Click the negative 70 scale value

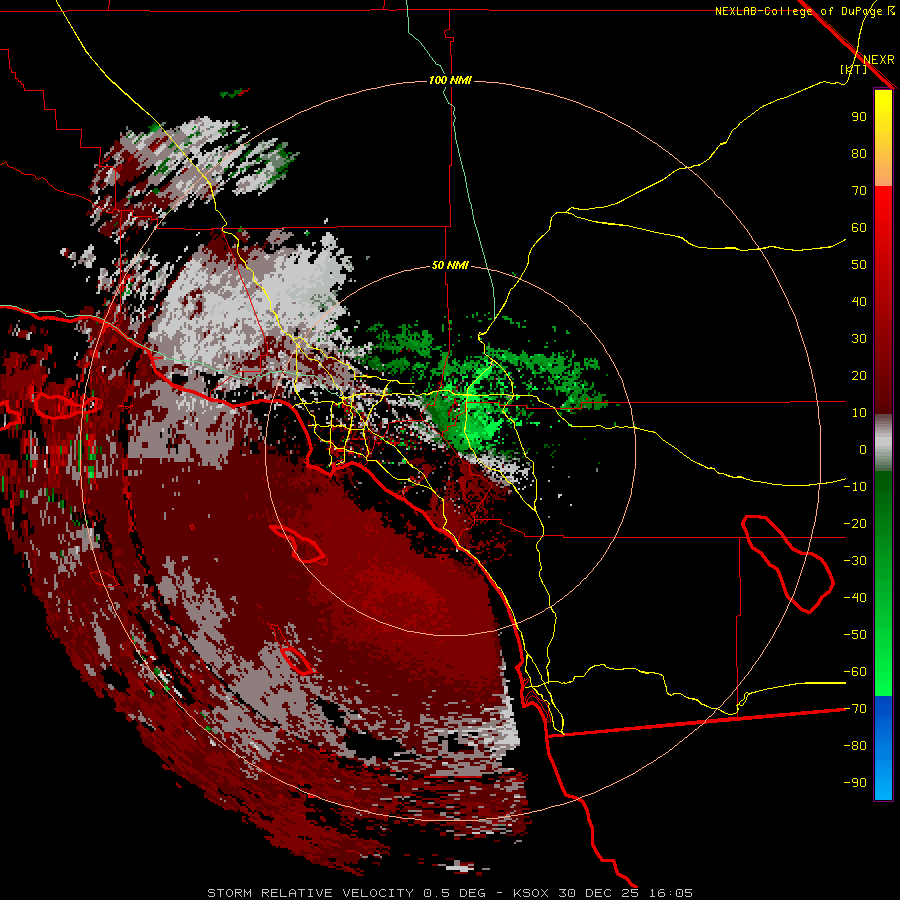pos(855,709)
